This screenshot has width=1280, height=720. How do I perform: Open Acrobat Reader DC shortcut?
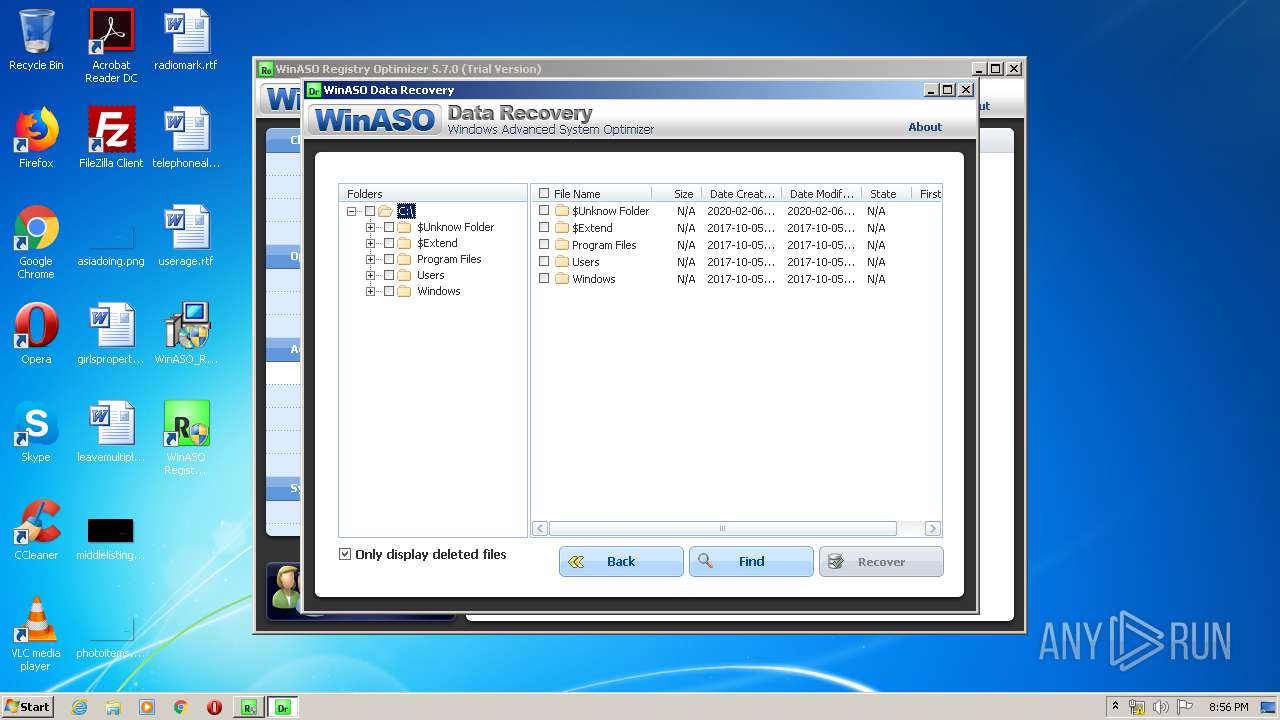tap(111, 46)
